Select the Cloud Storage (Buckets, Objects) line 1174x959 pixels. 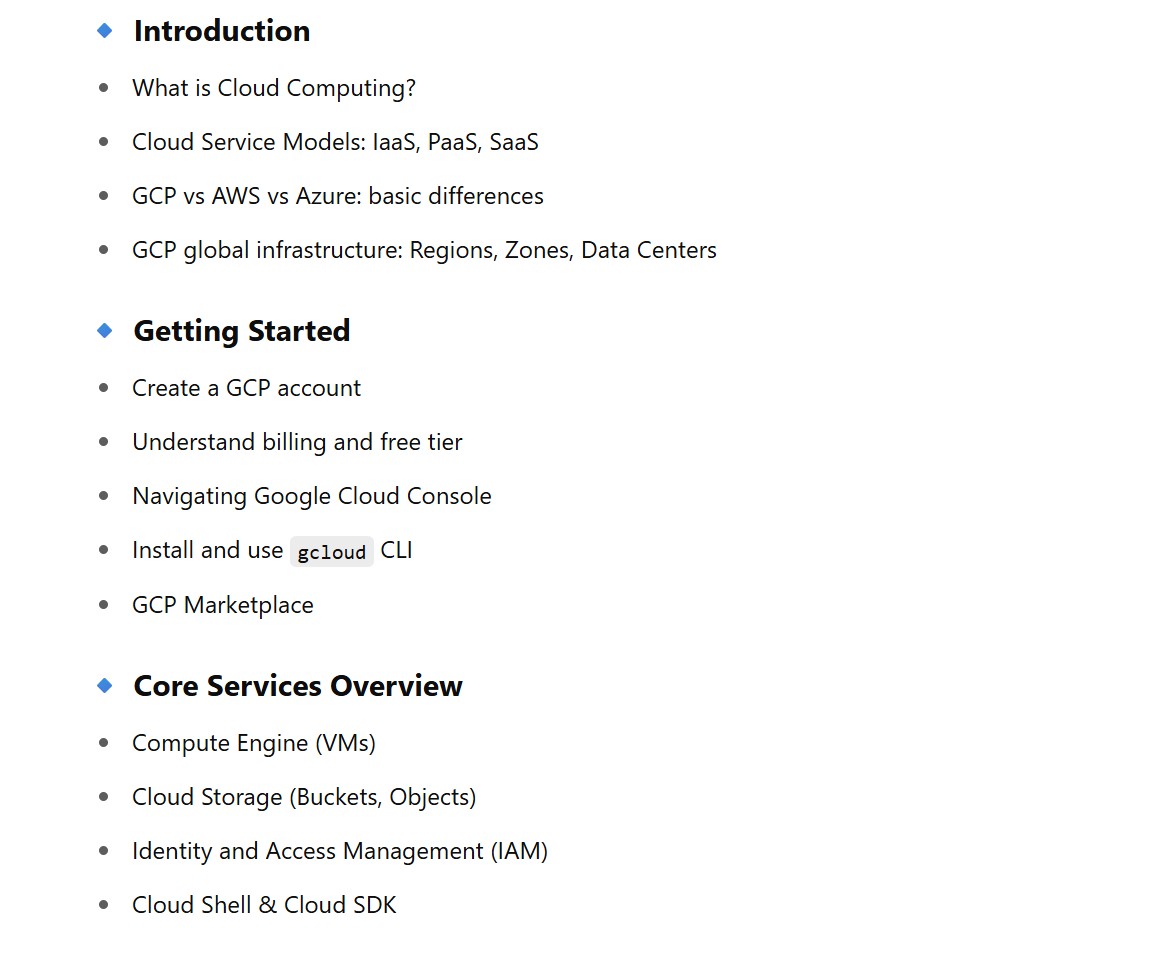tap(303, 797)
